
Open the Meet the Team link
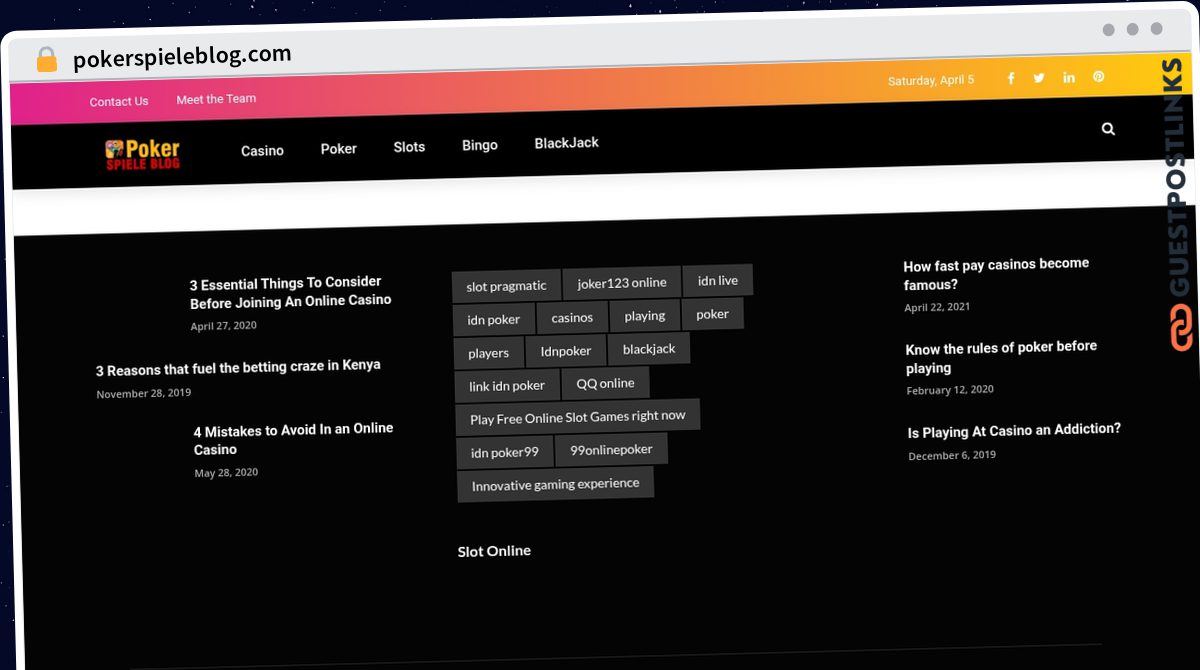point(216,99)
